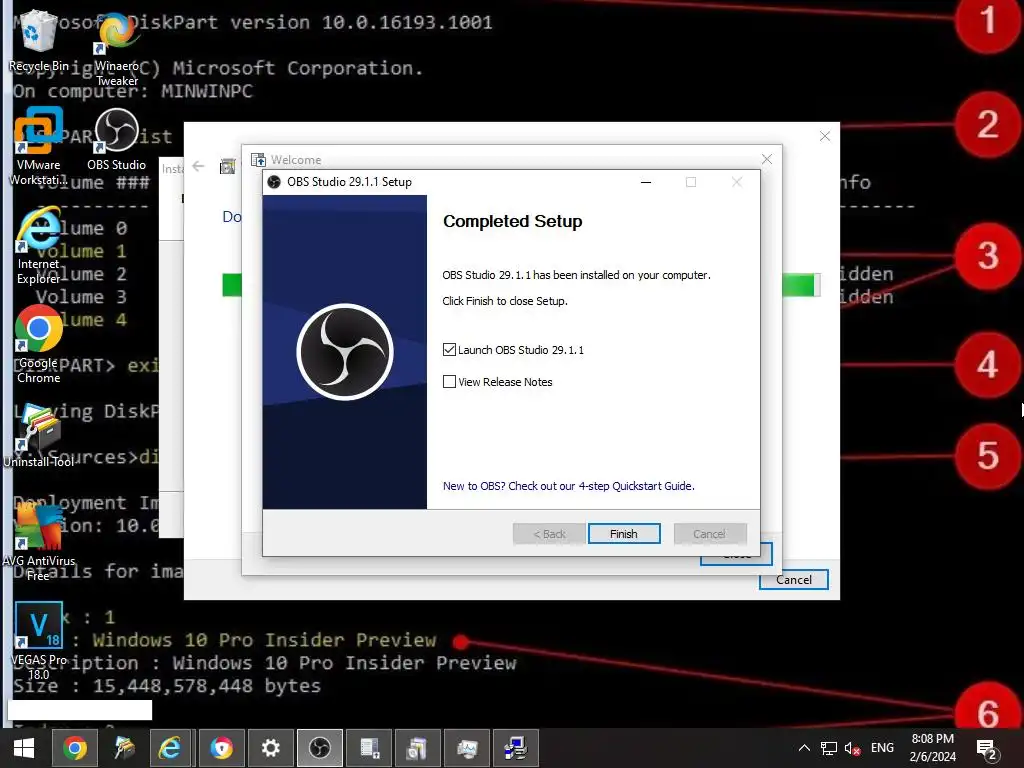
Task: Open the Recycle Bin desktop icon
Action: click(x=38, y=40)
